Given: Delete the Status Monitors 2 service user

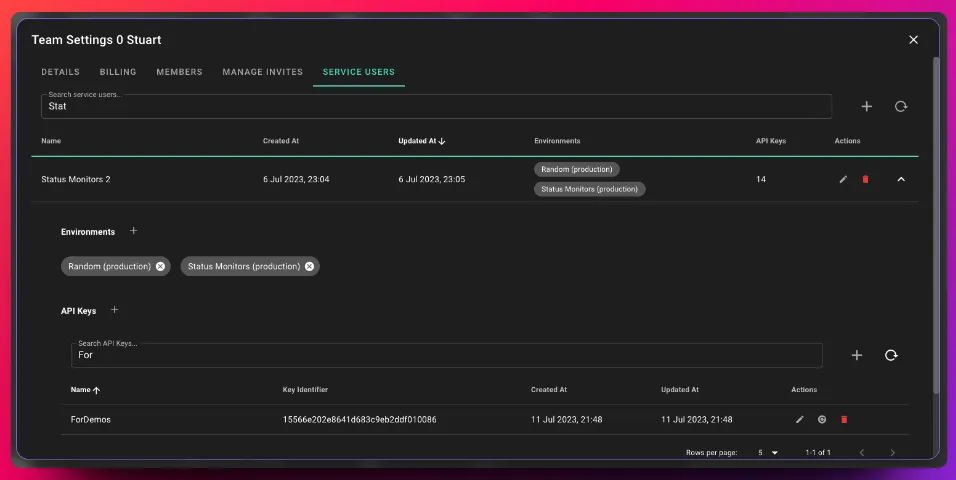Looking at the screenshot, I should pos(865,179).
